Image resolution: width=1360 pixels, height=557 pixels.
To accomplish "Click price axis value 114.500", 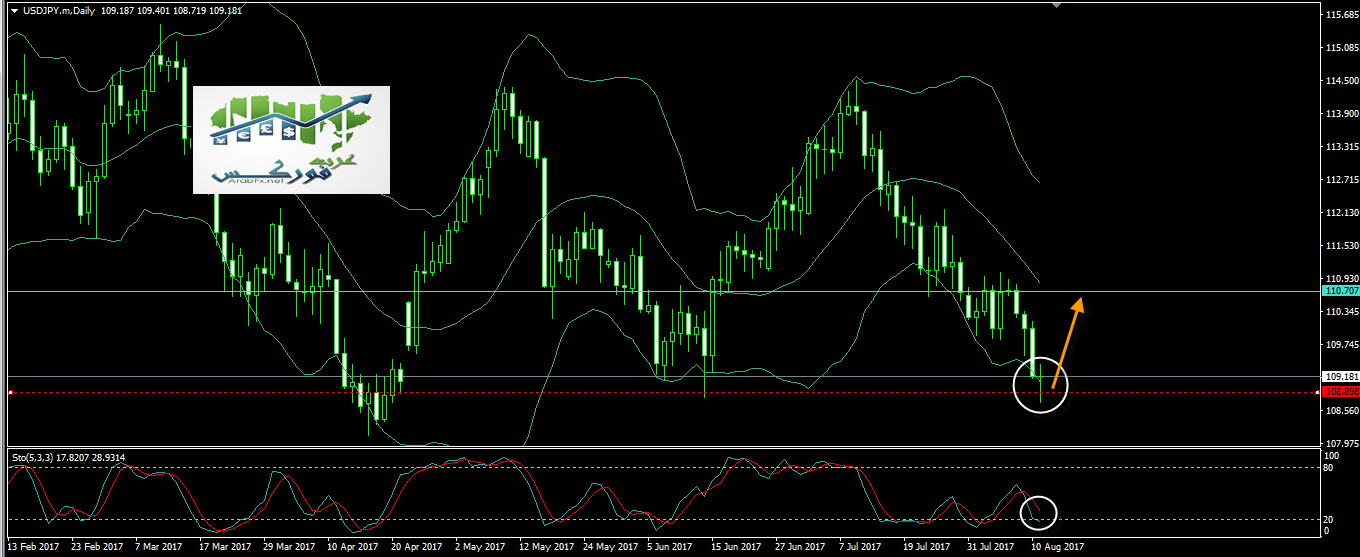I will coord(1341,81).
